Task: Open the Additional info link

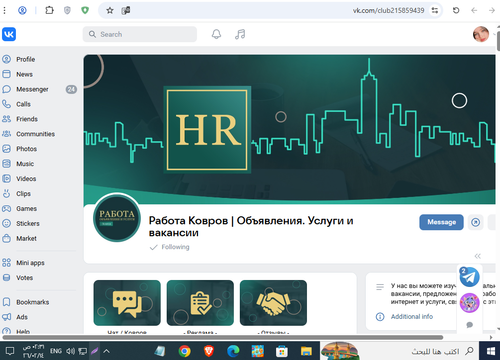Action: tap(412, 316)
